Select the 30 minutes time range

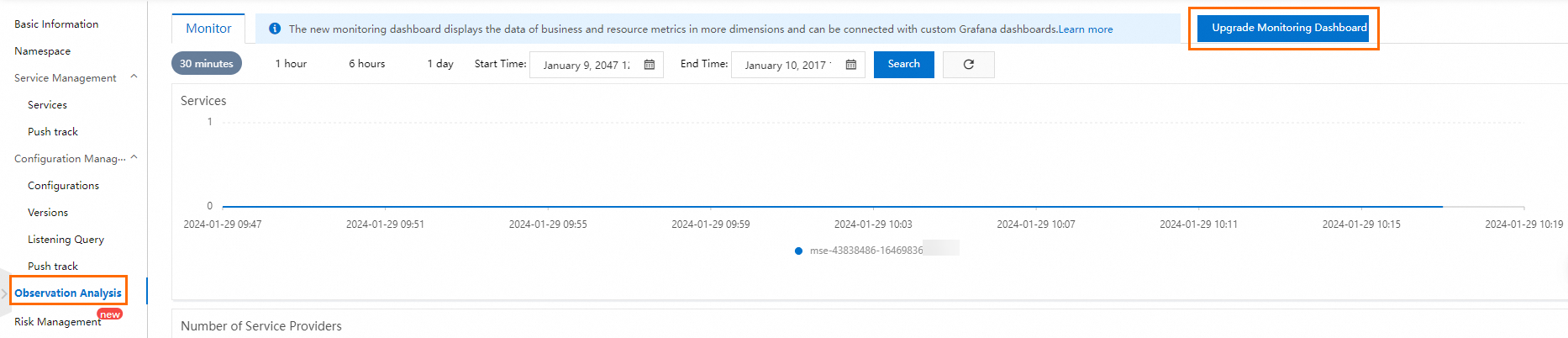pos(207,64)
